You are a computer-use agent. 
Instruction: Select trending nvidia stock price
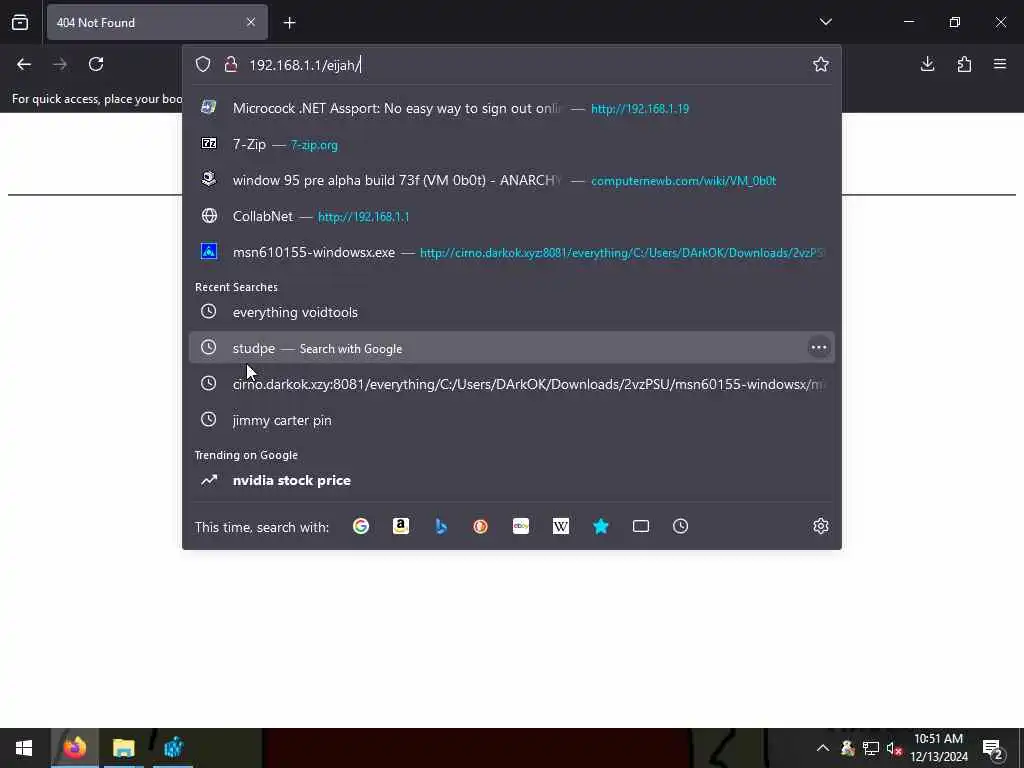(511, 480)
